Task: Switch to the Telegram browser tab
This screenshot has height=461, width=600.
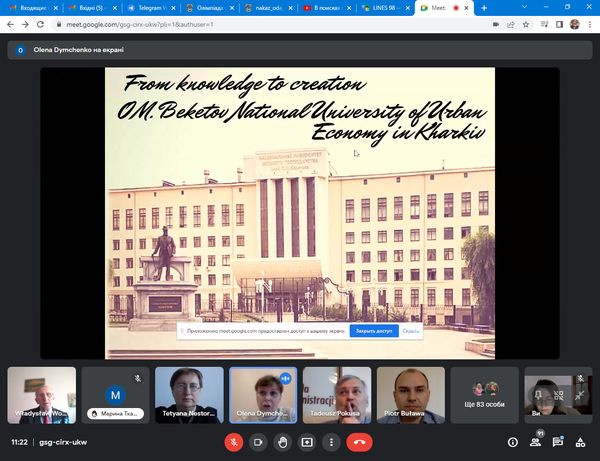Action: click(149, 7)
